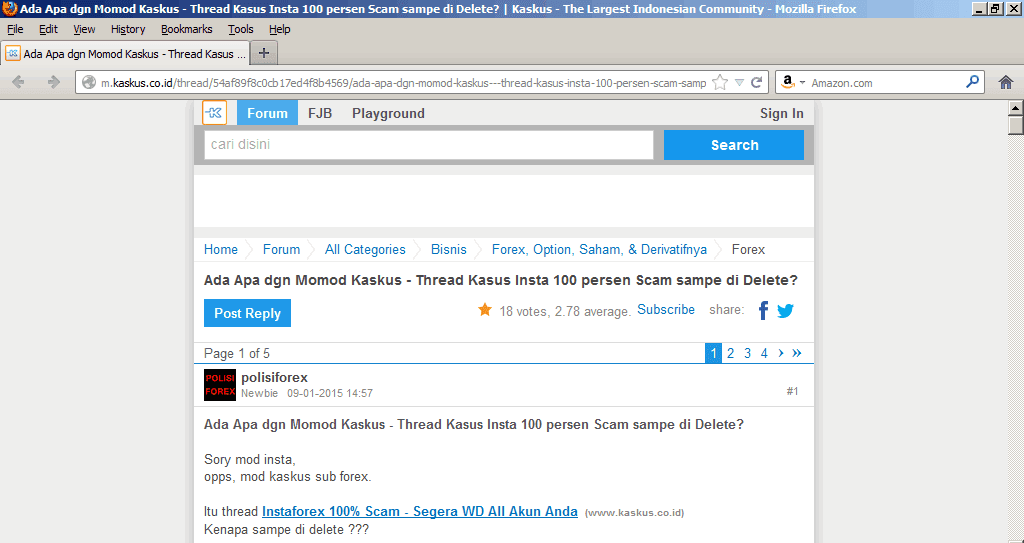Focus the cari disini search field
1024x543 pixels.
(429, 144)
